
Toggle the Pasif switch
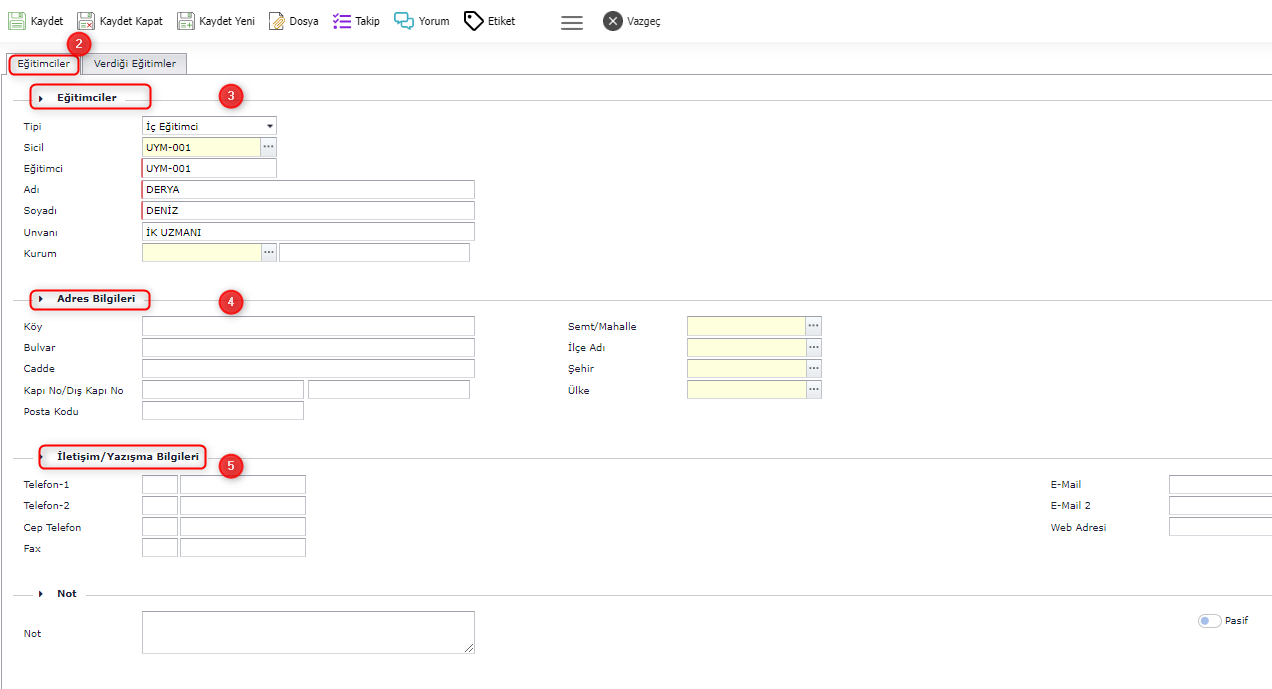(x=1210, y=621)
